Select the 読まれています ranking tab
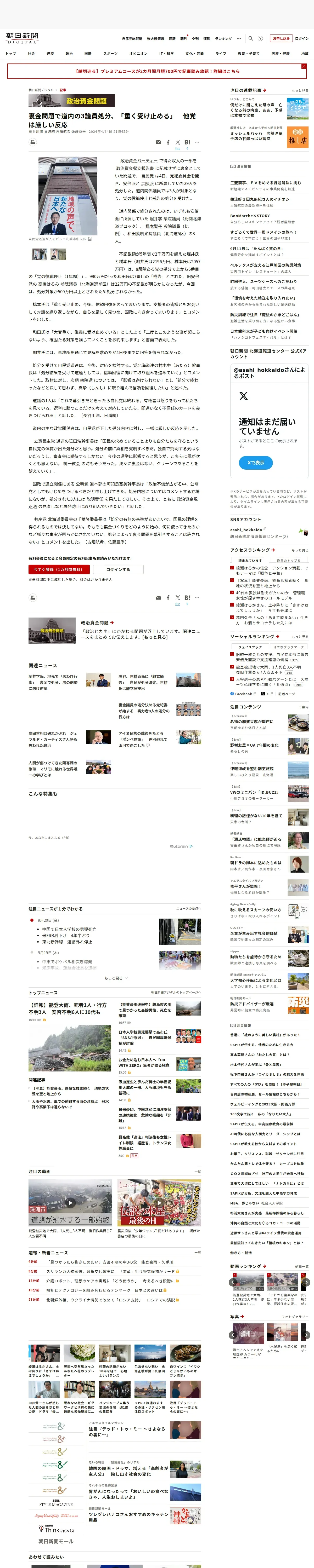Screen dimensions: 314x1568 [x=250, y=561]
